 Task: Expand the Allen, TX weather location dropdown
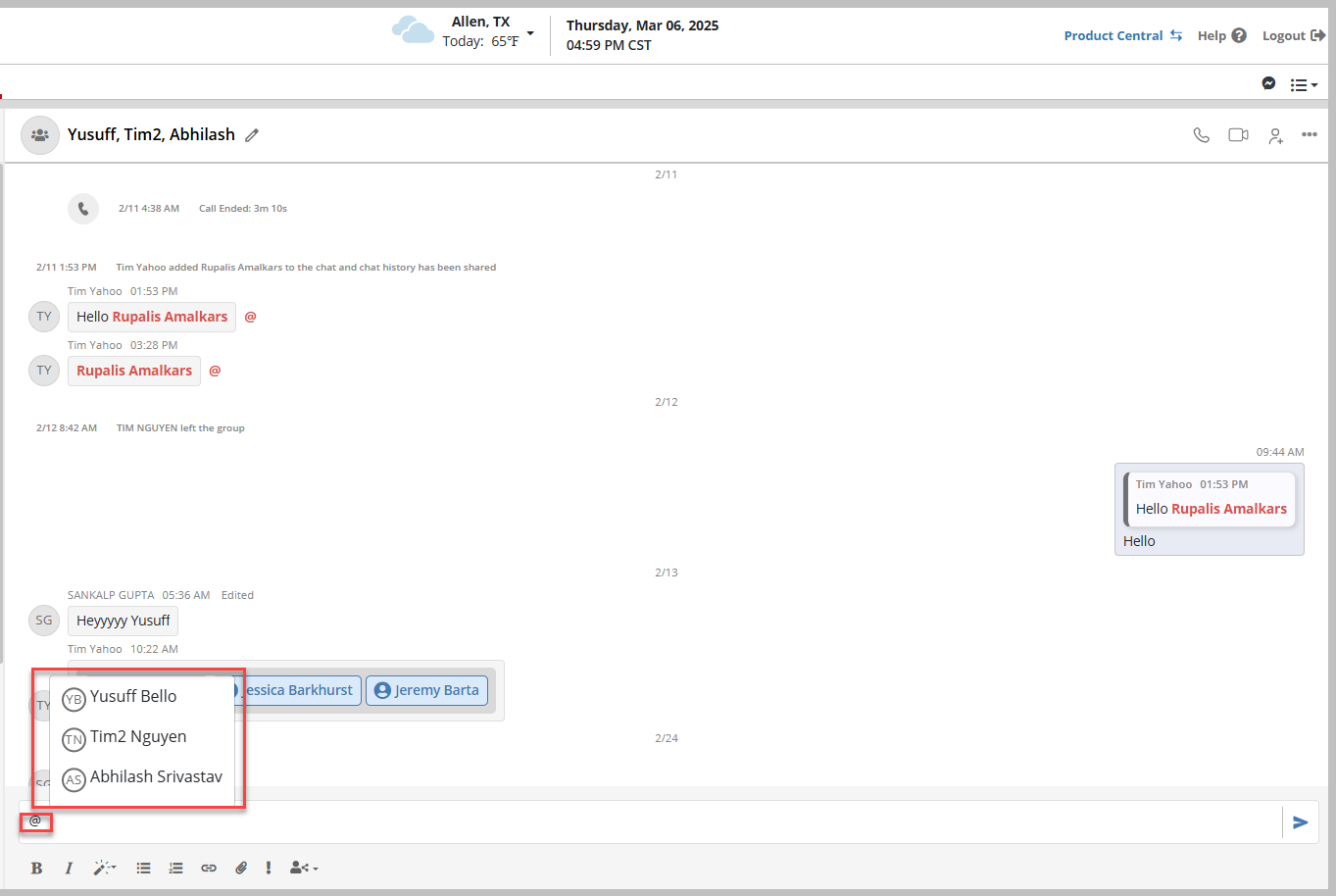530,33
